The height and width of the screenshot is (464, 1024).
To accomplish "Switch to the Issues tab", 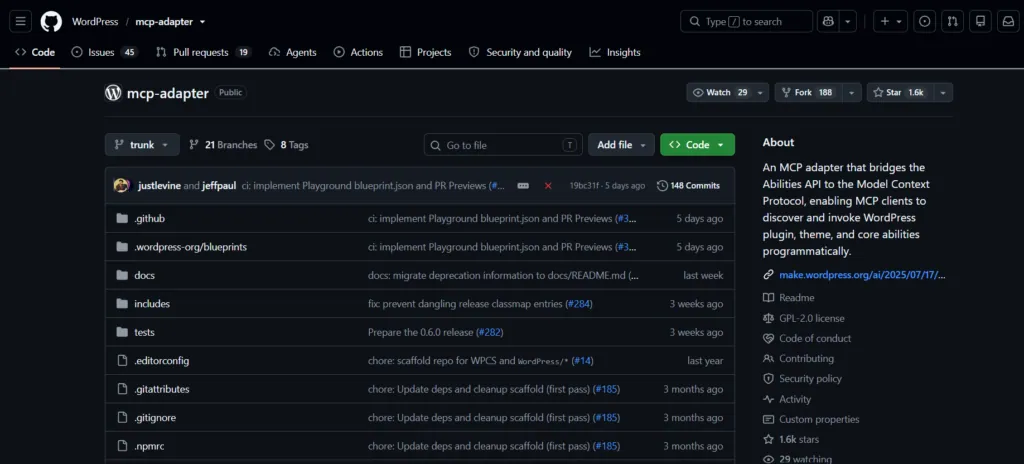I will [x=104, y=52].
